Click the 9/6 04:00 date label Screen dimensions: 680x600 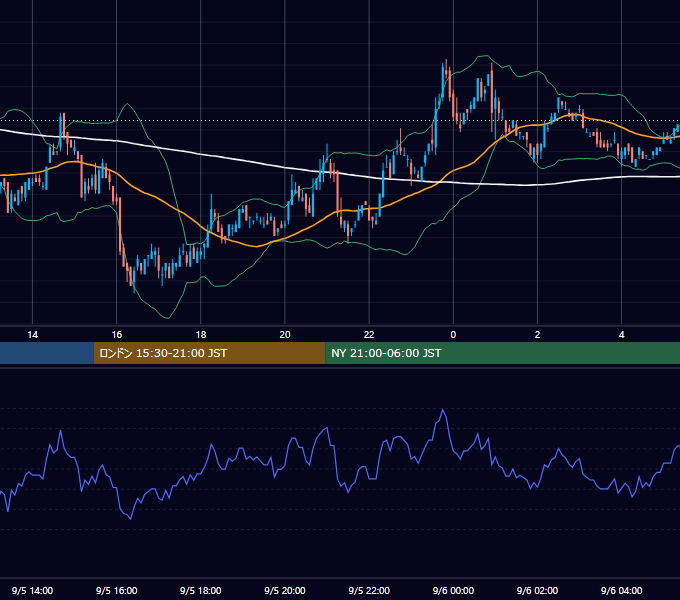pyautogui.click(x=621, y=590)
